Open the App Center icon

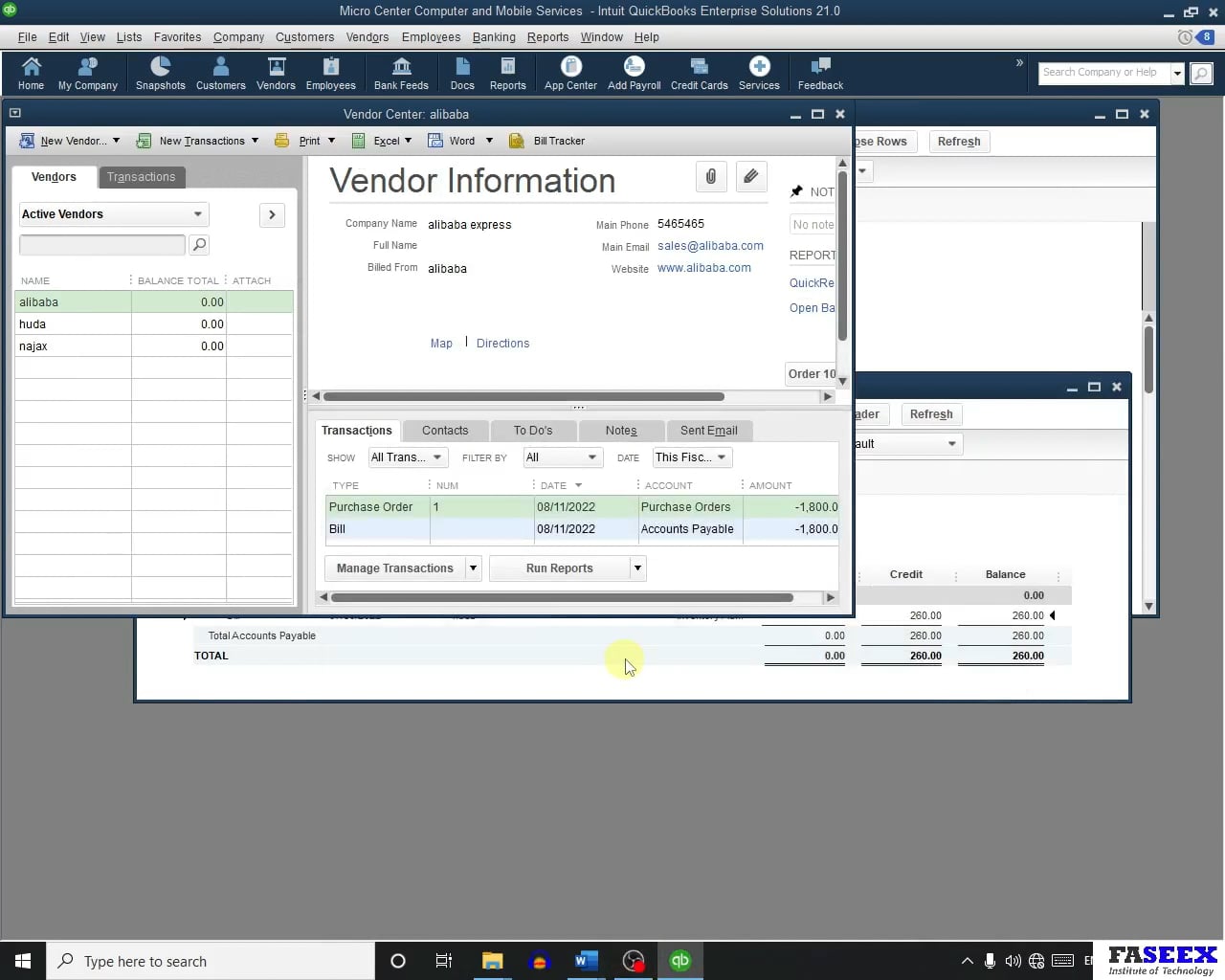570,74
